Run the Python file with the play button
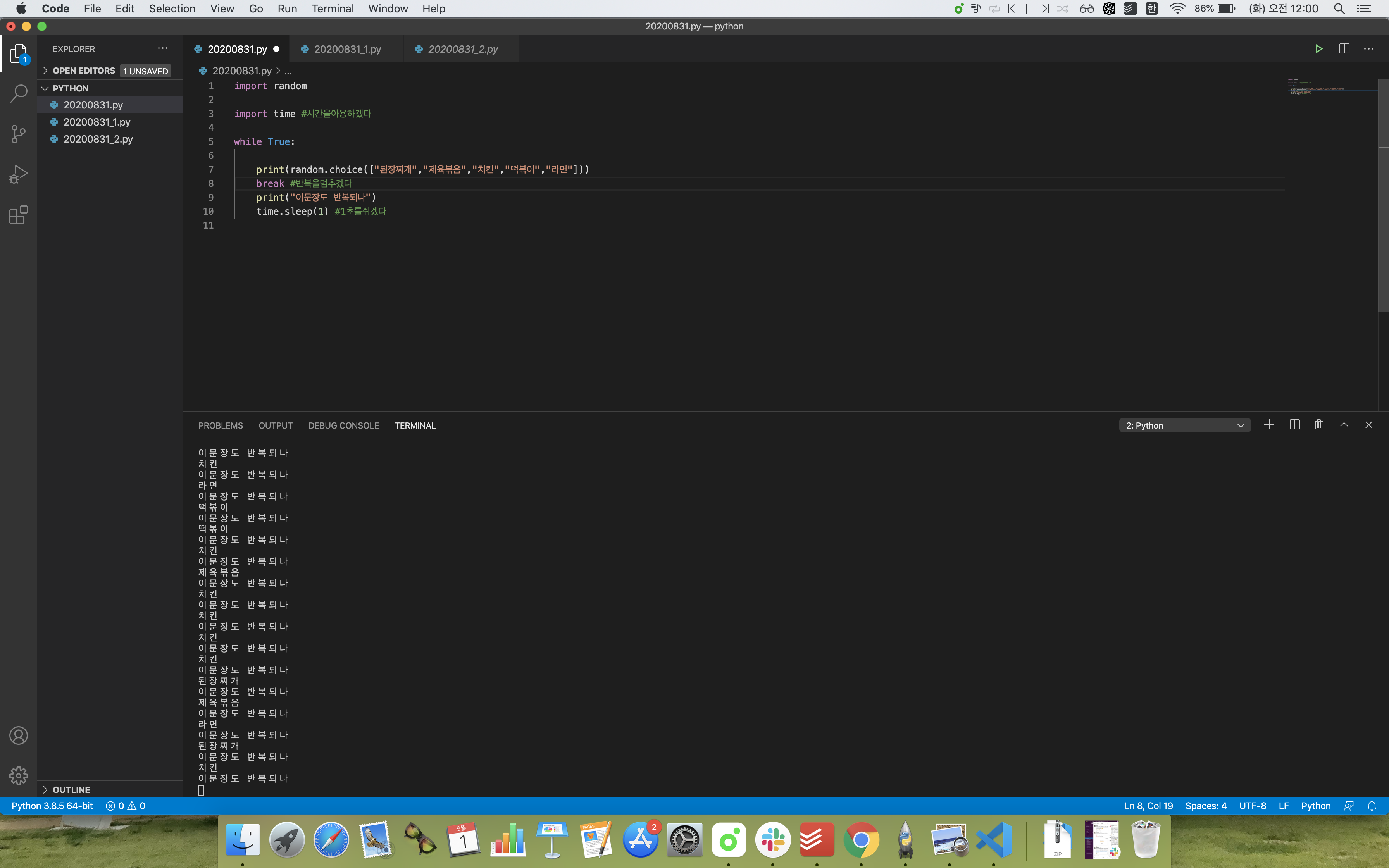The image size is (1389, 868). point(1318,49)
